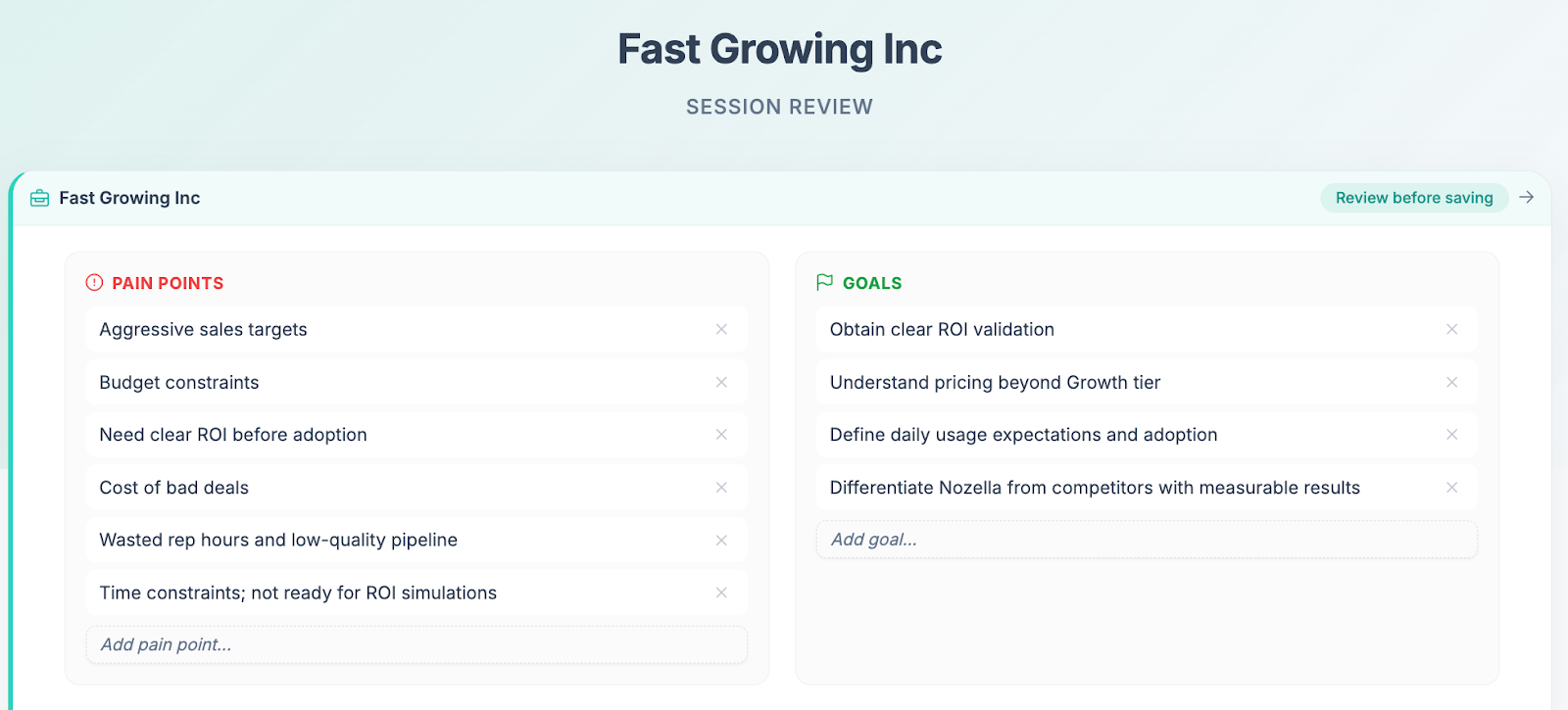Select the Obtain clear ROI validation text
1568x710 pixels.
coord(942,330)
